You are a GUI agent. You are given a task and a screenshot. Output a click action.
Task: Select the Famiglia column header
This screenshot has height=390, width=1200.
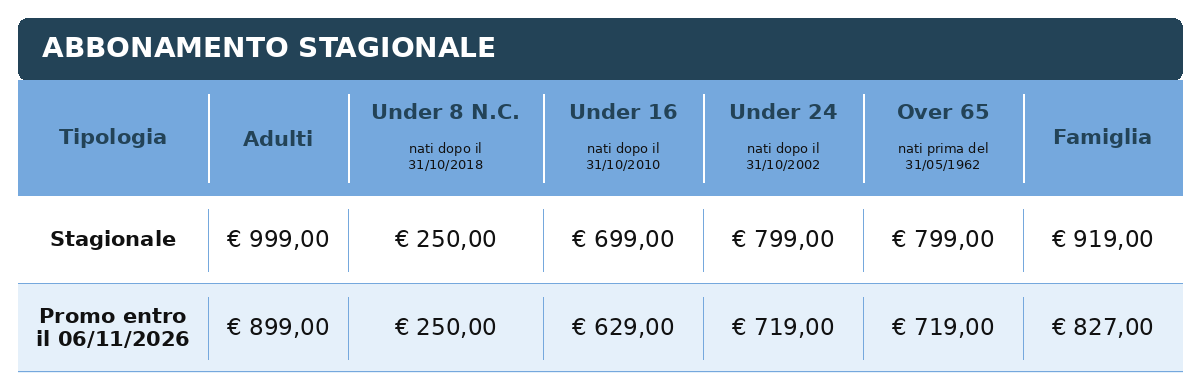pos(1102,138)
